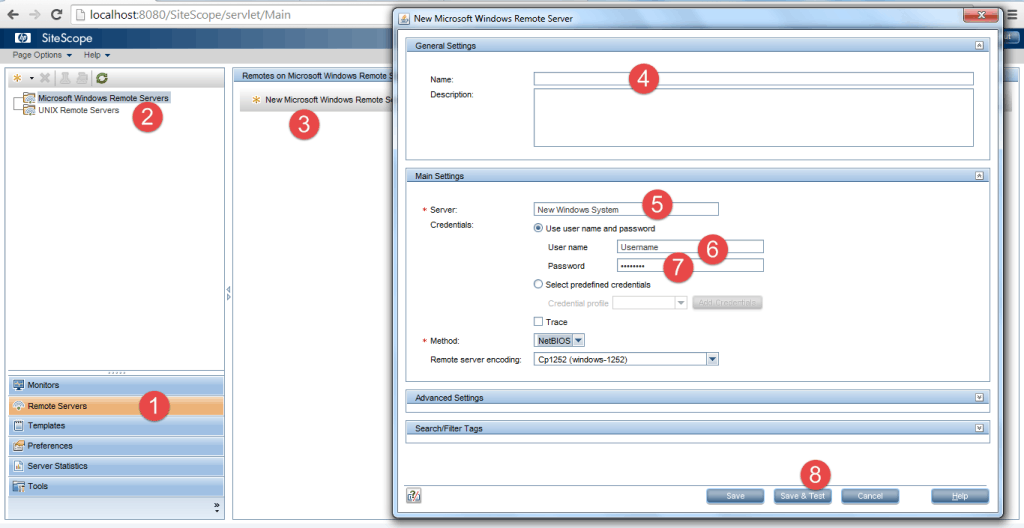
Task: Expand the Advanced Settings section
Action: [x=979, y=397]
